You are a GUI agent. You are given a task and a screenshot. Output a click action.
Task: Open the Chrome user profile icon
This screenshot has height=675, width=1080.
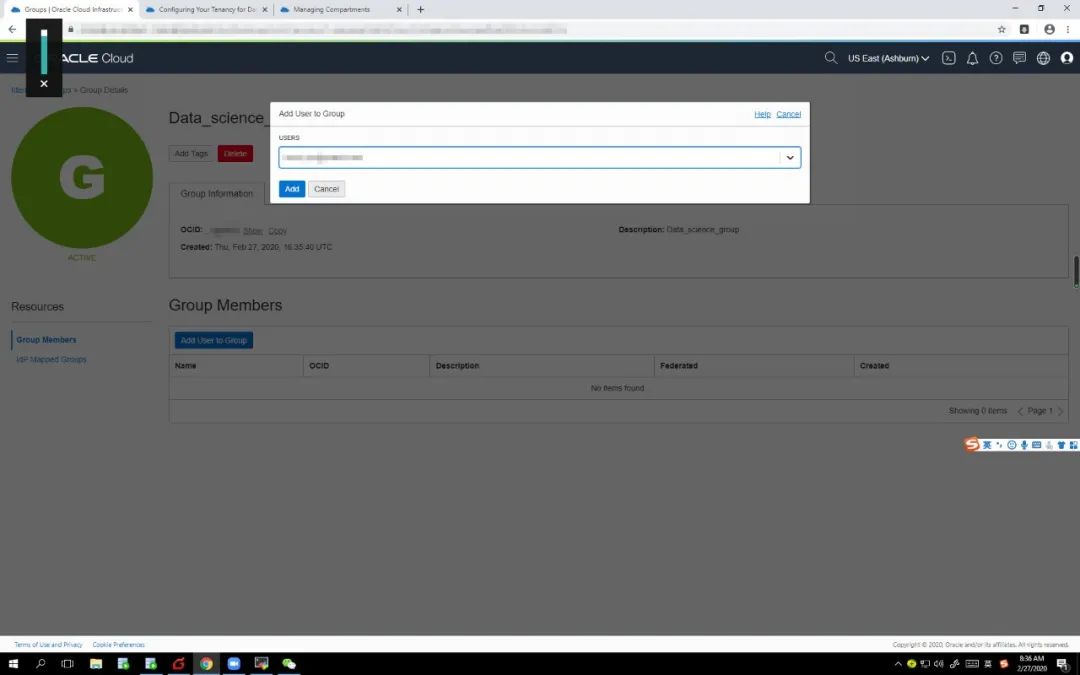click(1049, 30)
